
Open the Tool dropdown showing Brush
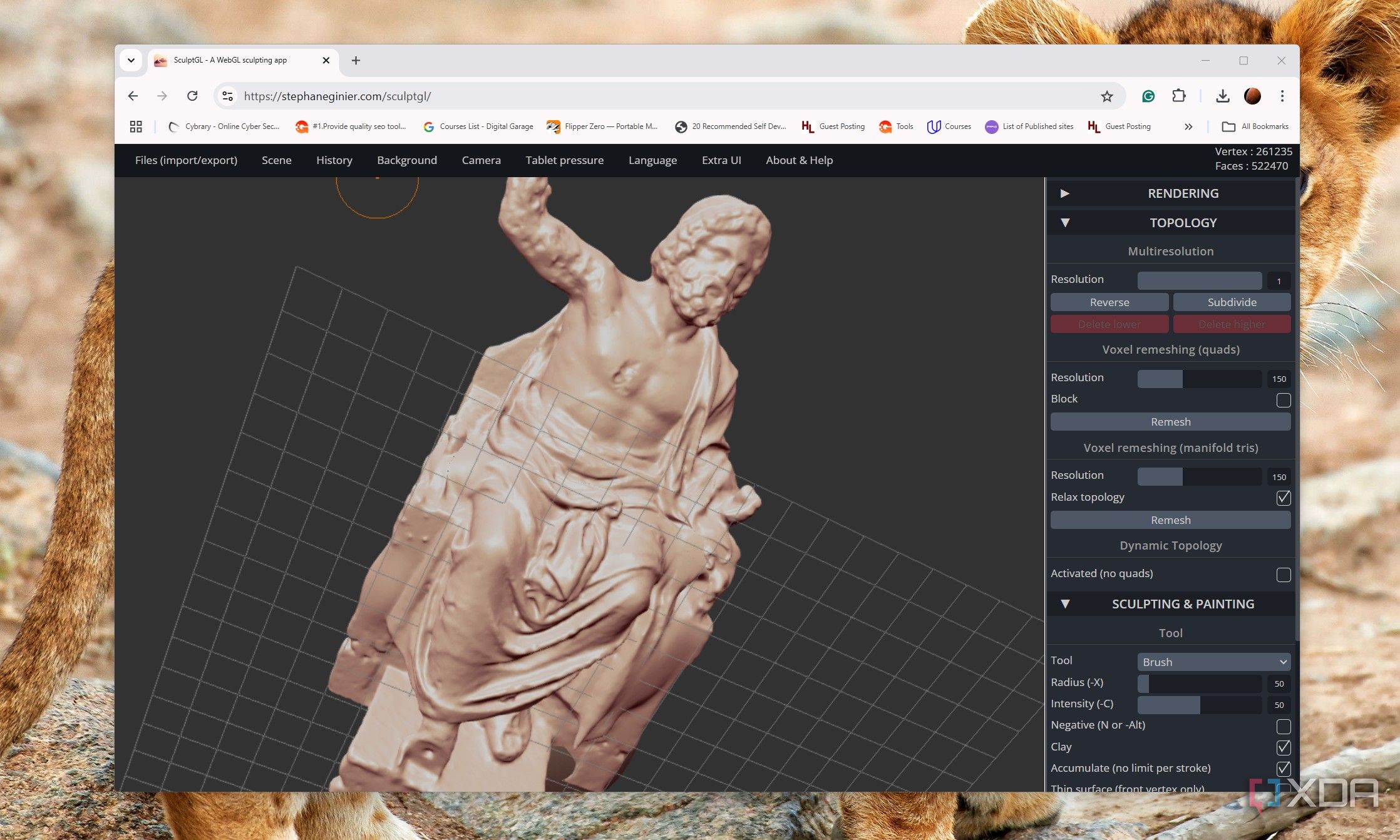point(1213,662)
